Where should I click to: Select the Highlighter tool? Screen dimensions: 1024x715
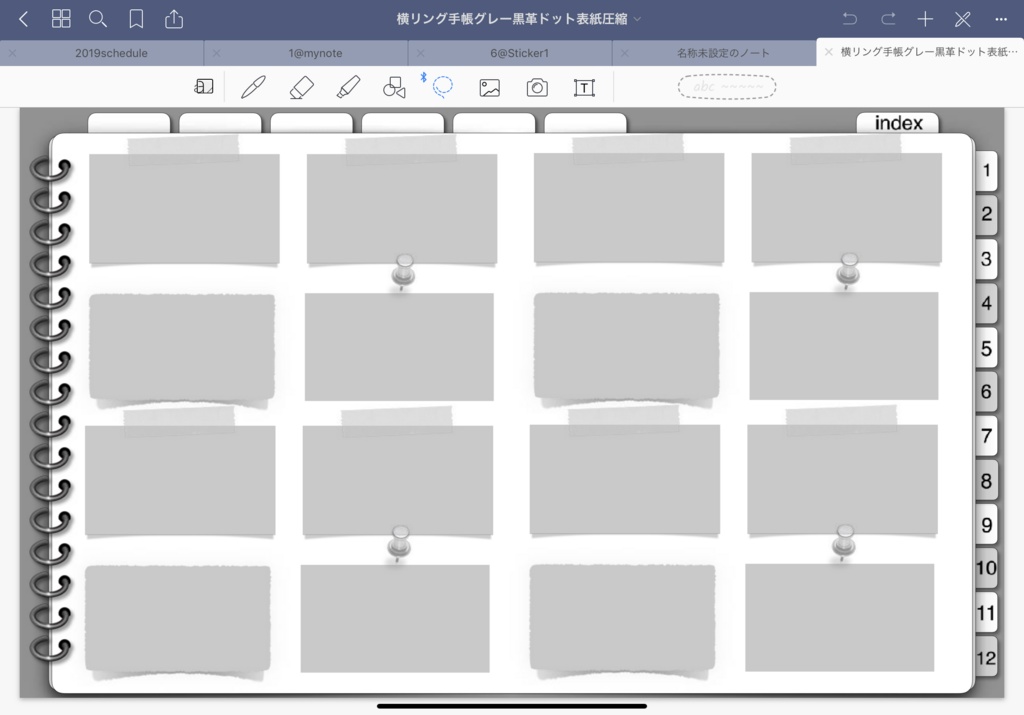point(348,87)
